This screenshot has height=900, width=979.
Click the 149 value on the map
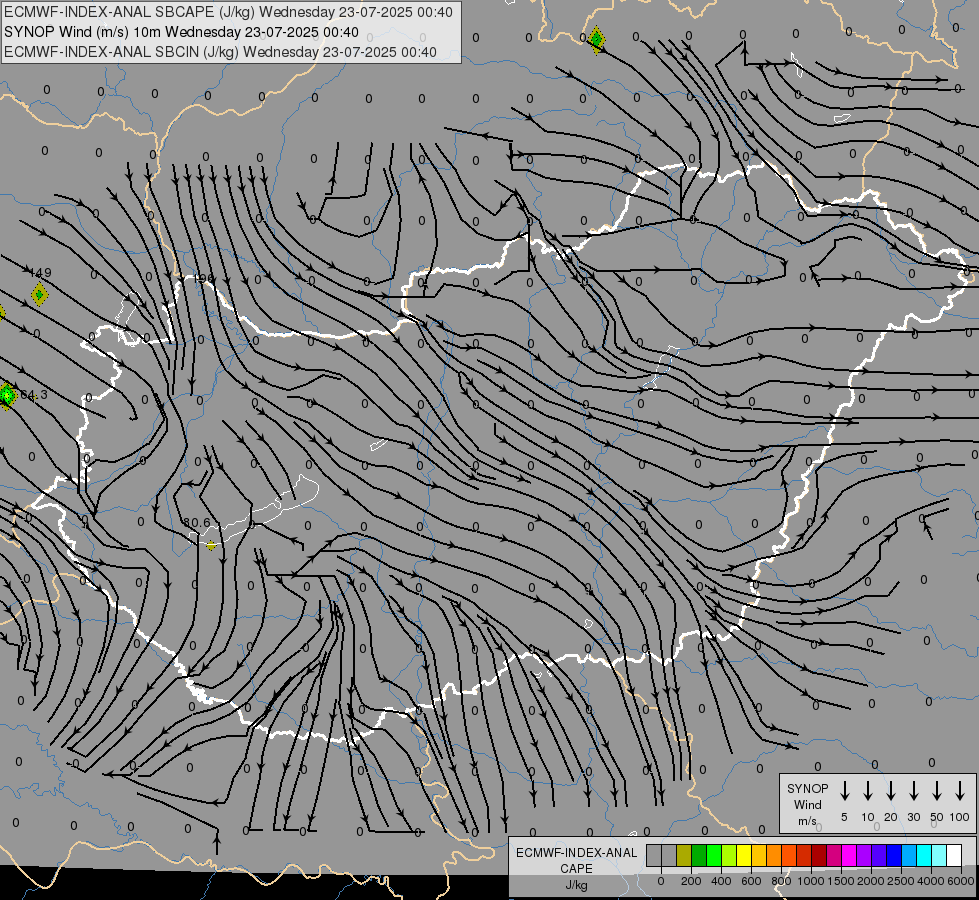coord(41,273)
